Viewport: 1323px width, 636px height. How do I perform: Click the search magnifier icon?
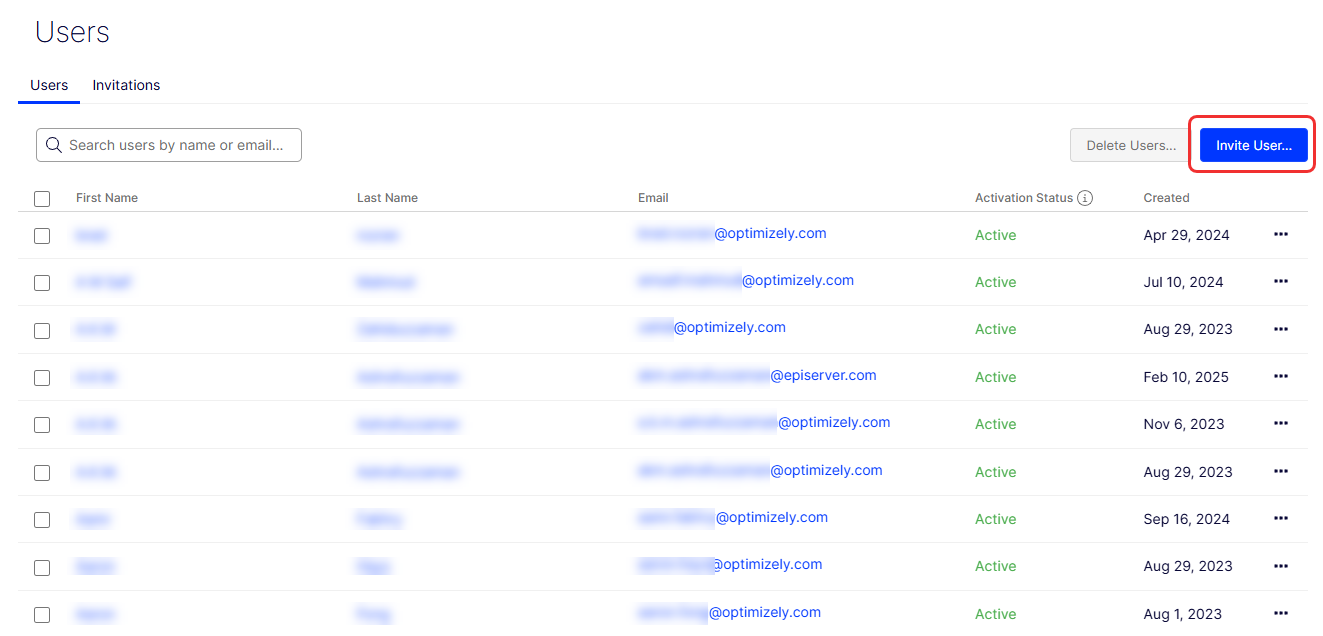tap(54, 145)
